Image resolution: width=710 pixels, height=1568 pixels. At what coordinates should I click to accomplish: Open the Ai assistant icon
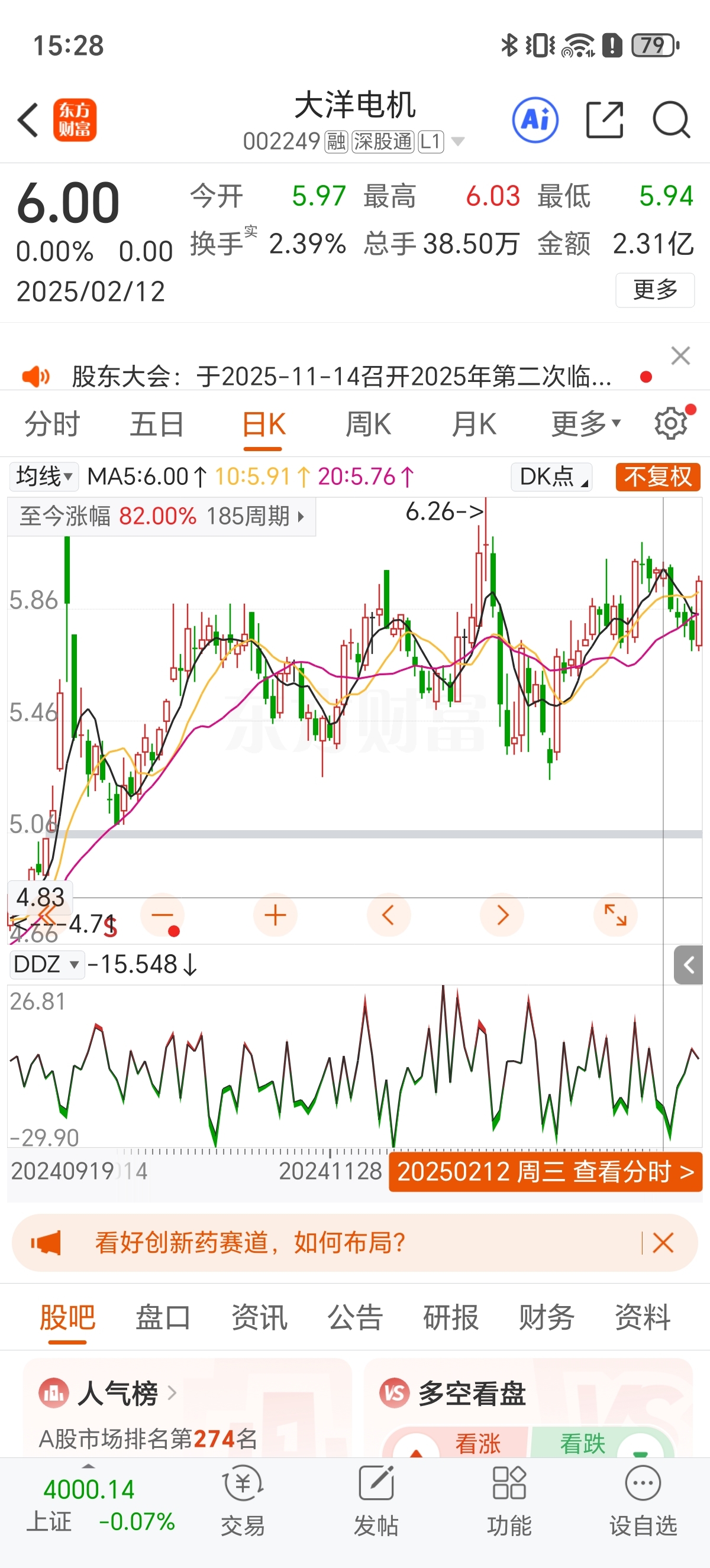[535, 120]
